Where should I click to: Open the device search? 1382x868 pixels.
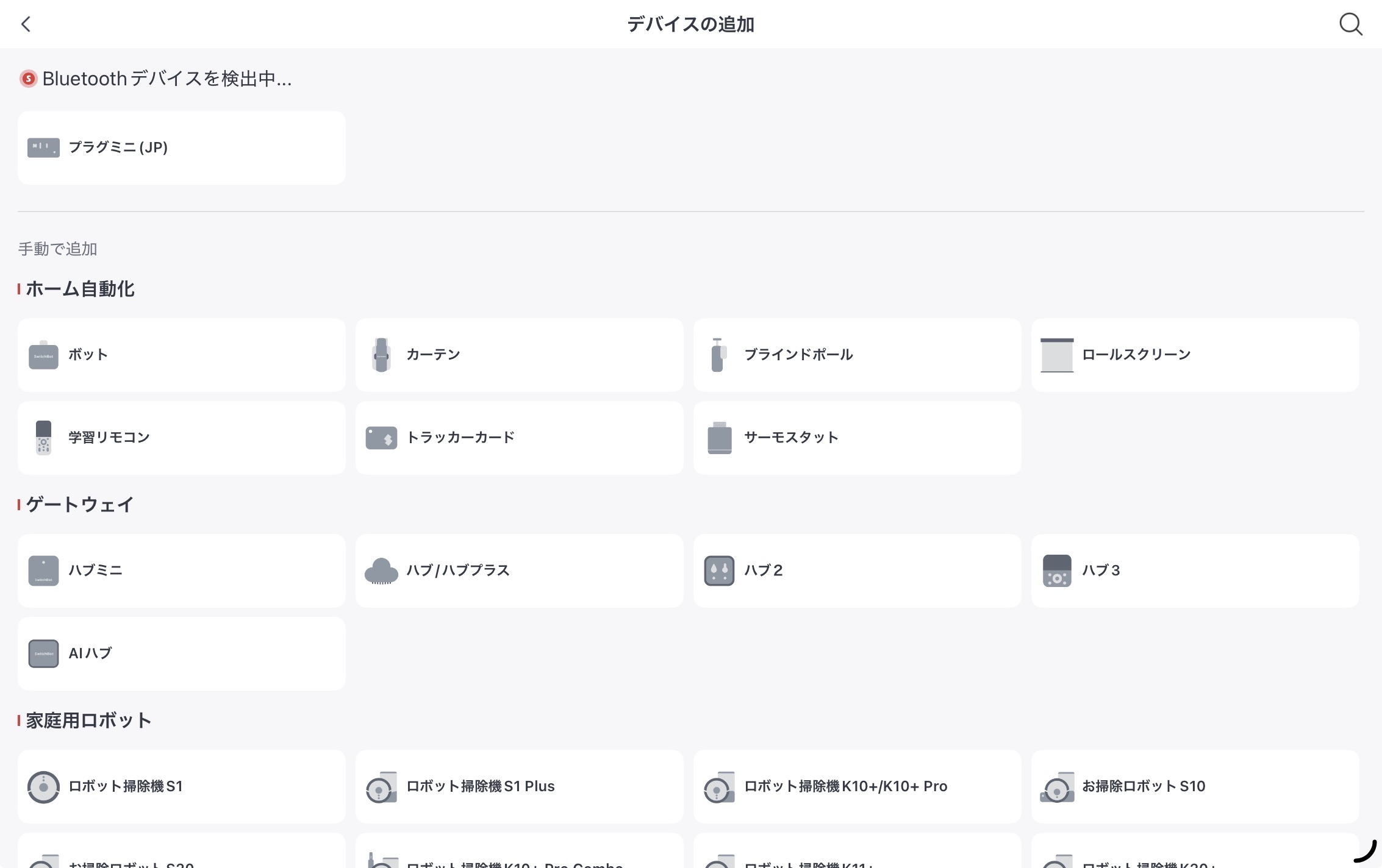[1351, 24]
